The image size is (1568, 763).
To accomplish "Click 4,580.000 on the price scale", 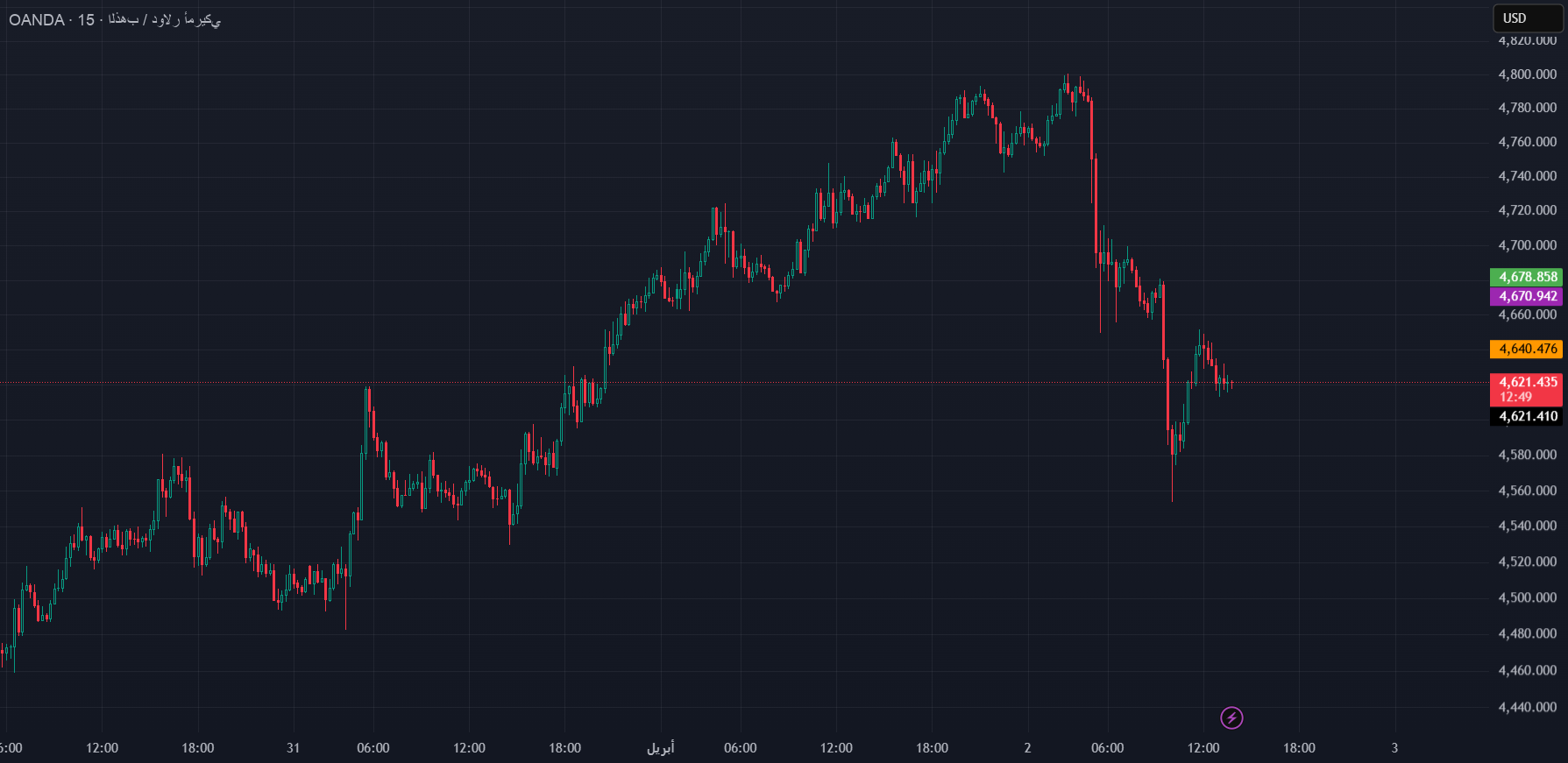I will (1527, 455).
